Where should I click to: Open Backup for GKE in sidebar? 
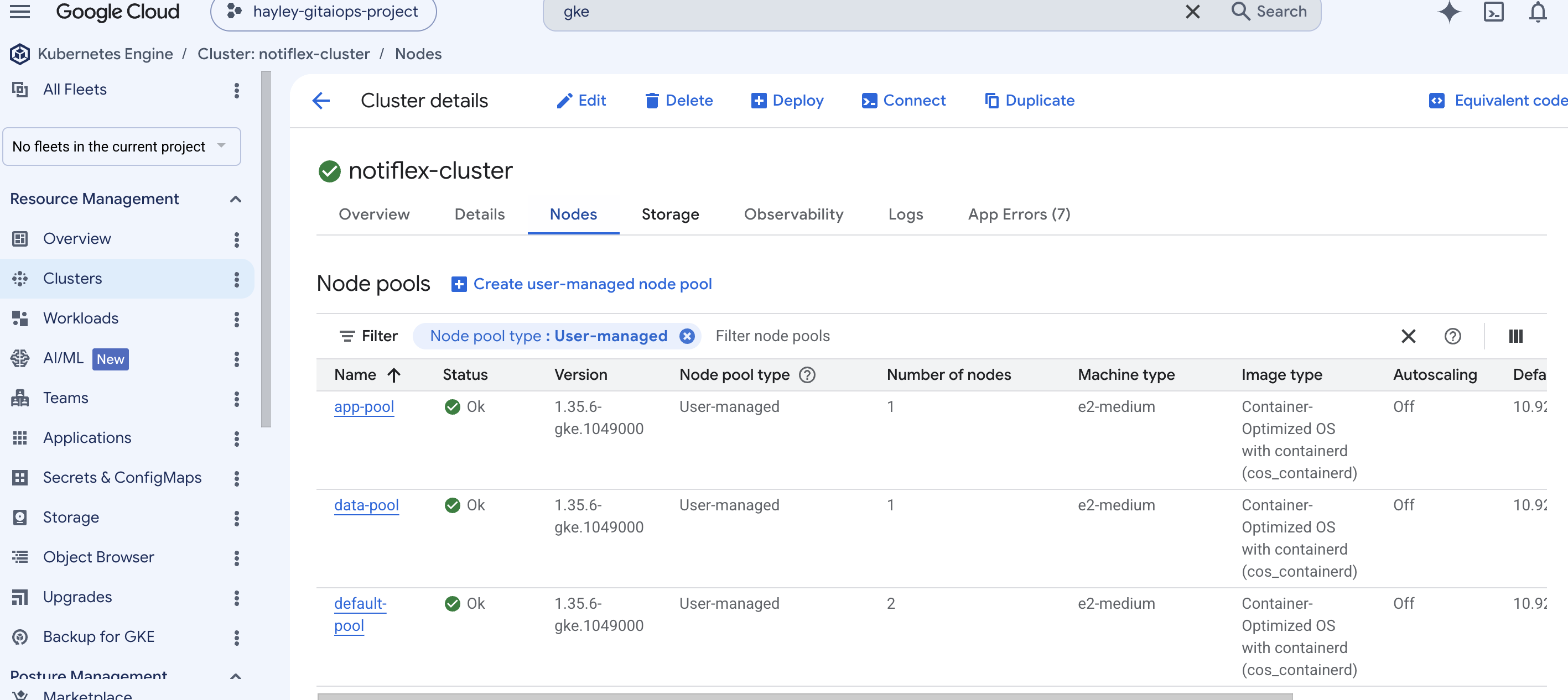(98, 637)
